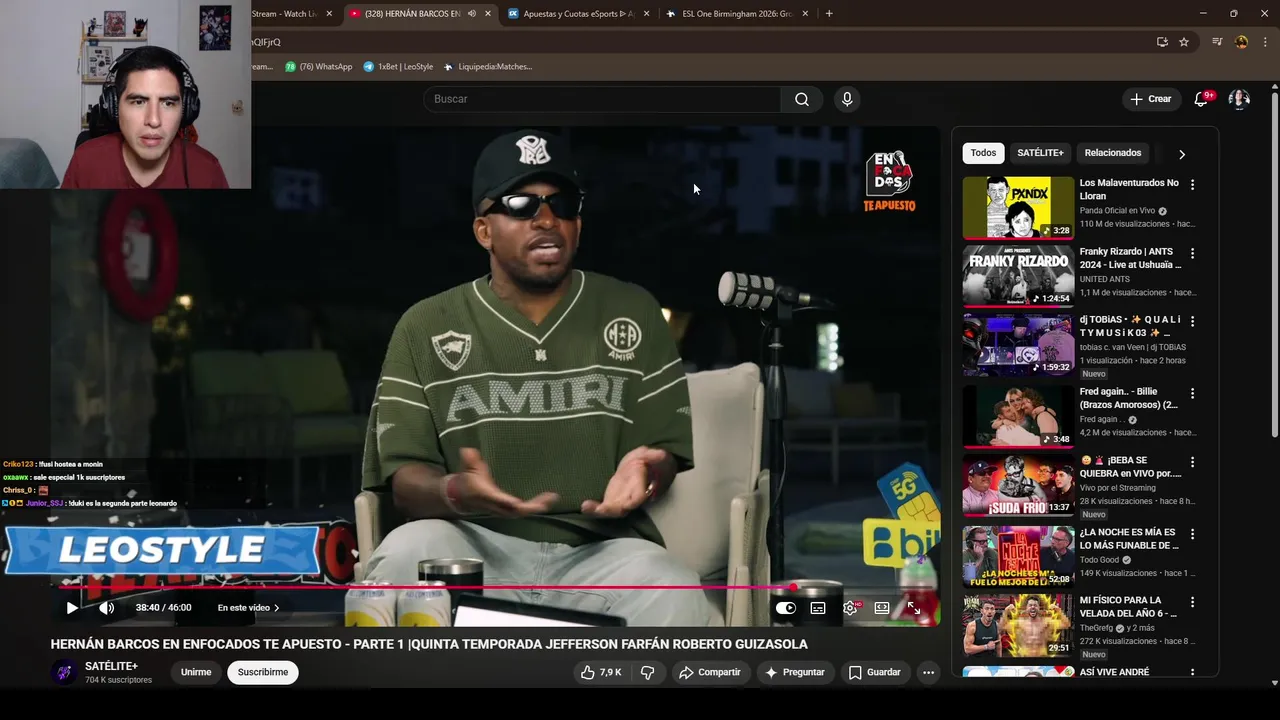
Task: Open '¡BEBA SE QUIEBRA en VIVO' title
Action: coord(1131,467)
